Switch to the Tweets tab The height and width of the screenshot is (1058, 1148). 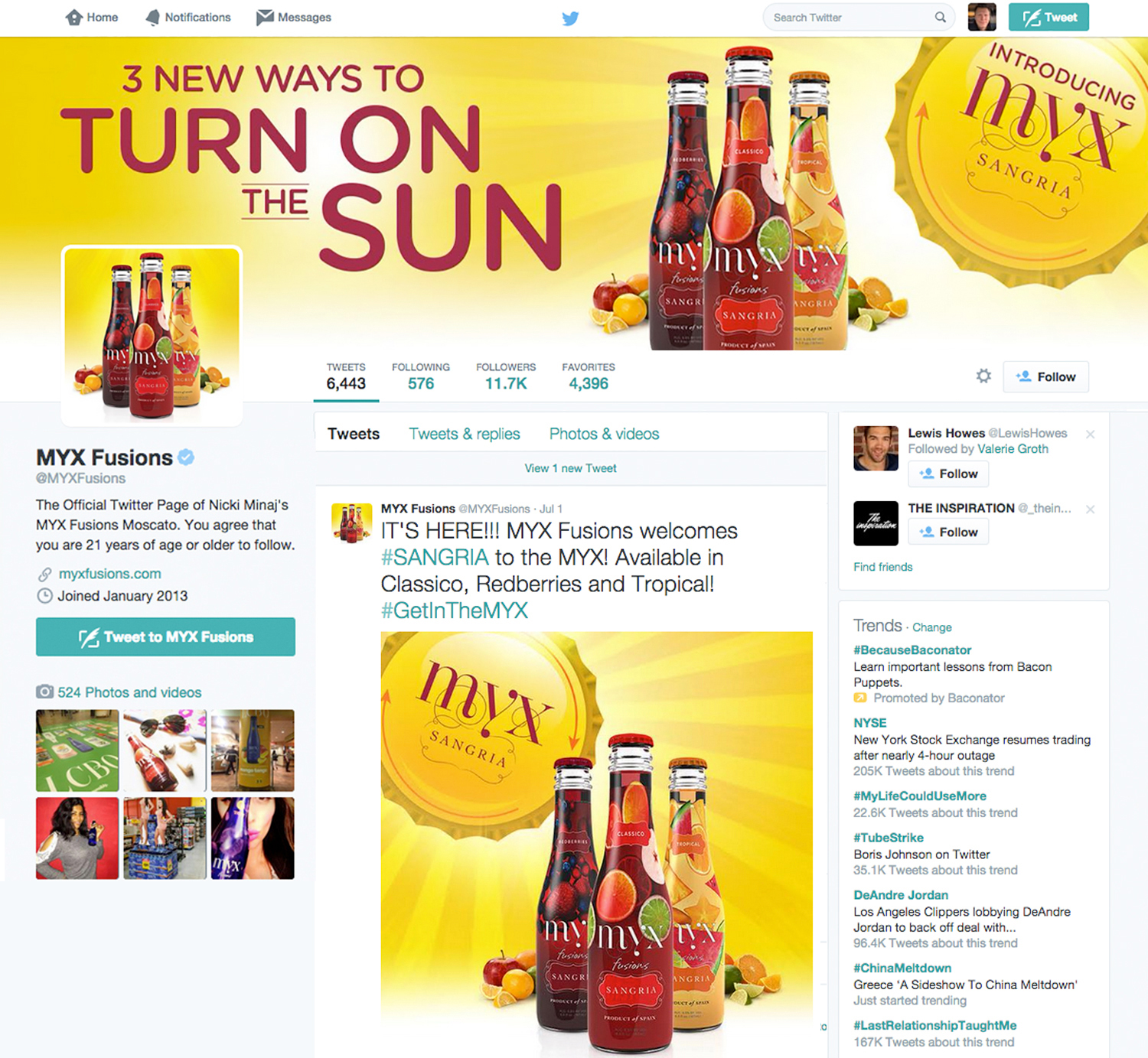pos(354,434)
